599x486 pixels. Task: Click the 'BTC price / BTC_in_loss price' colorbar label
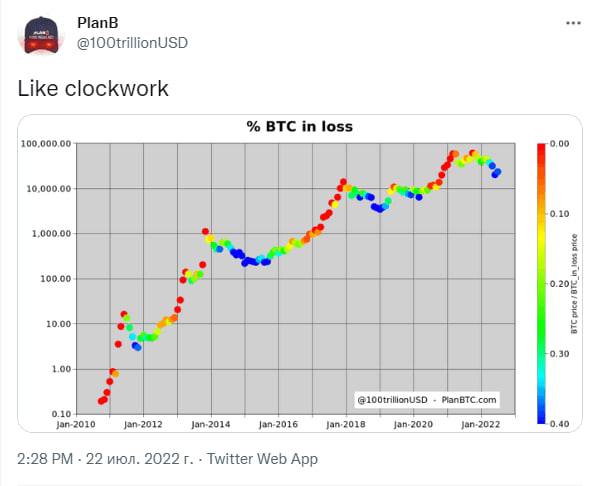574,284
